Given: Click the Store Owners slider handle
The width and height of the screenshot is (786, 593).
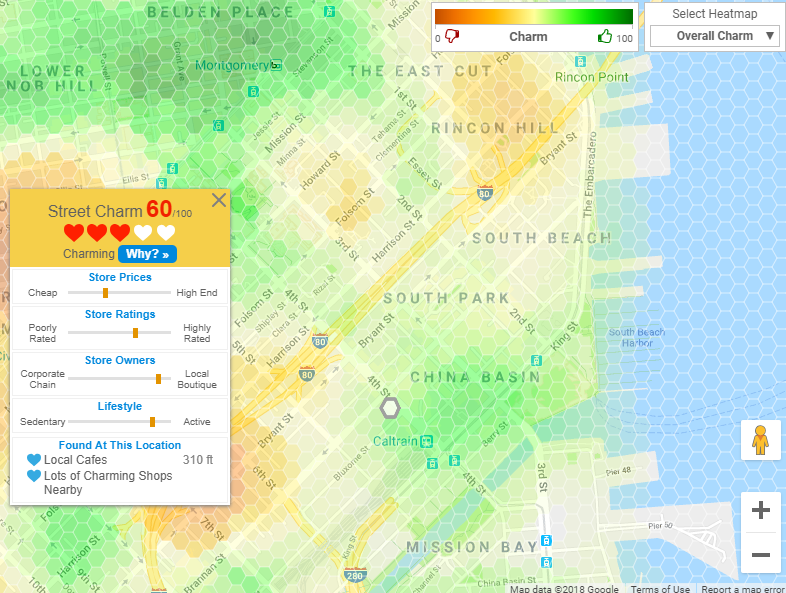Looking at the screenshot, I should pos(158,379).
